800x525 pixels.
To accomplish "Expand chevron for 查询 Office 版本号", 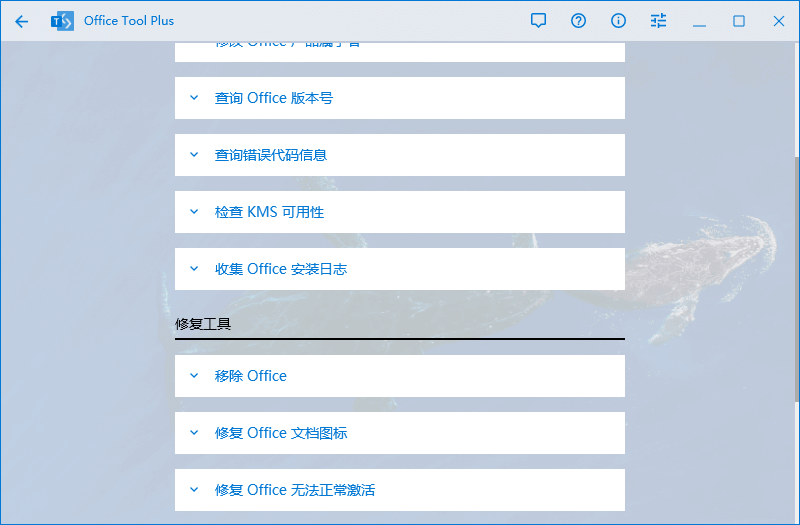I will [x=194, y=97].
